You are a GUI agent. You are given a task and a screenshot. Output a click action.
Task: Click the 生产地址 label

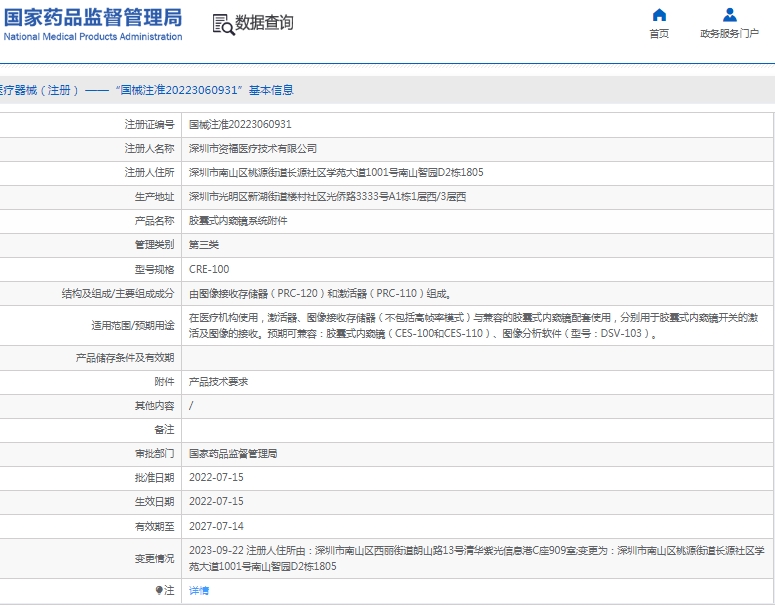(154, 197)
